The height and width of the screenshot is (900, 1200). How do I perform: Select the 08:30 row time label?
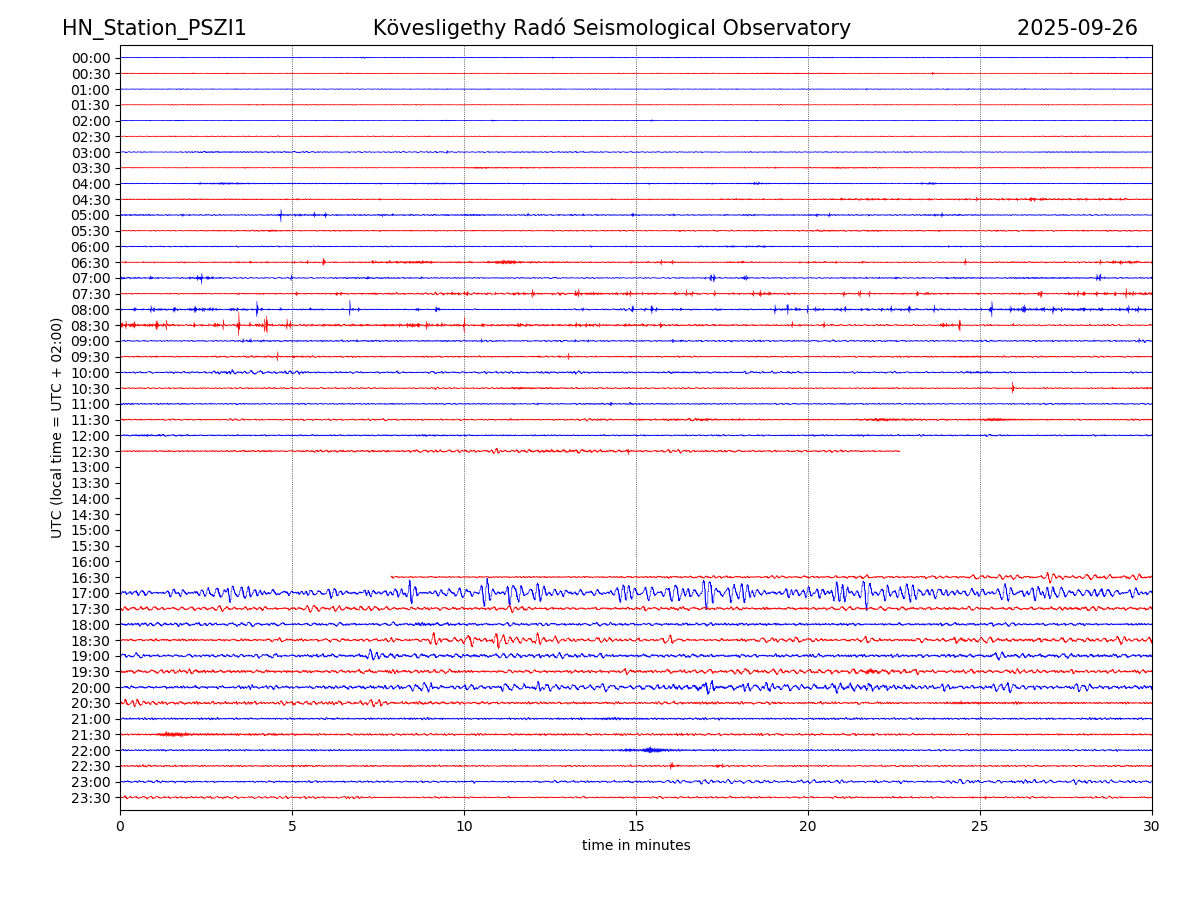(x=91, y=326)
